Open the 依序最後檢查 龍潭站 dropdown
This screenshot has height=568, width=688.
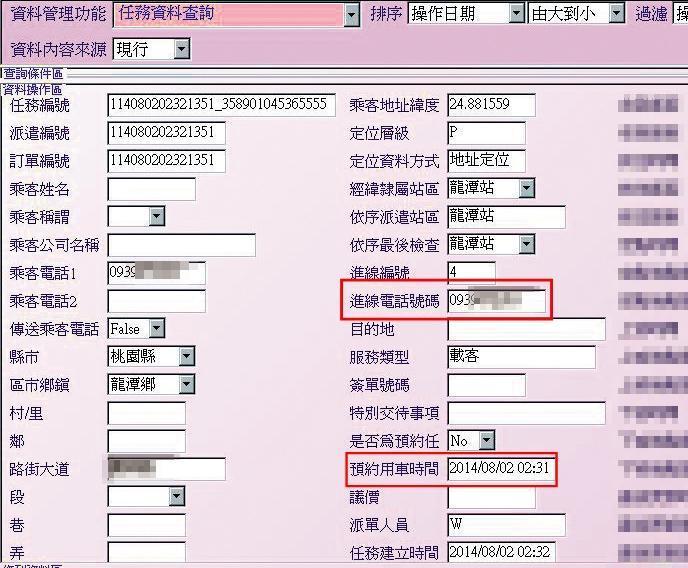click(527, 244)
